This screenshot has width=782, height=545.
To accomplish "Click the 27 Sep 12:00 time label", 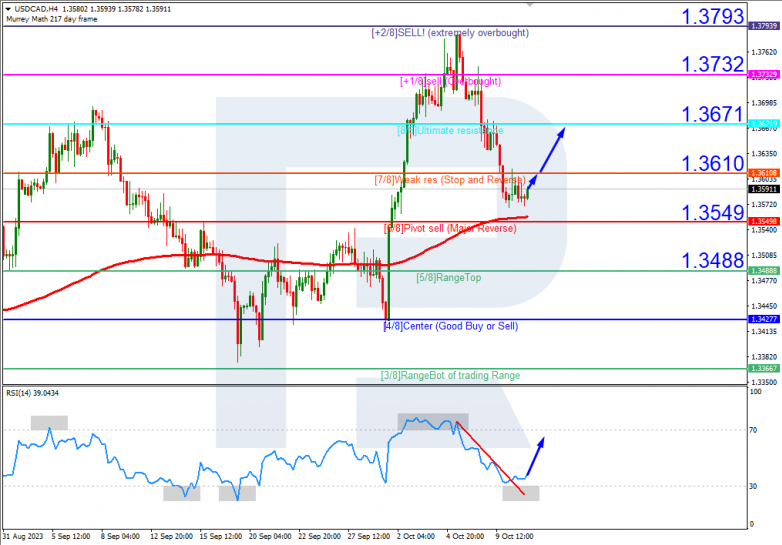I will tap(369, 537).
